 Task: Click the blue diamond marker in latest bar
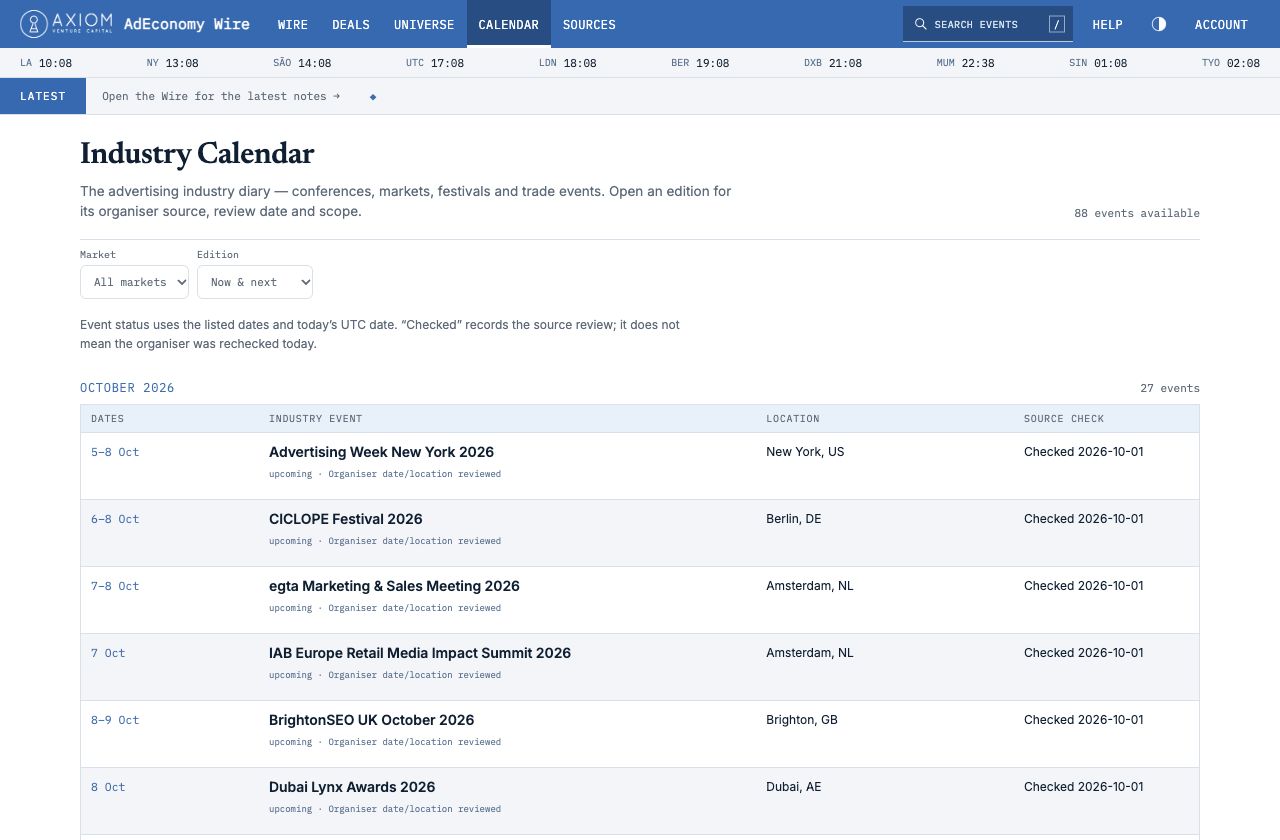373,97
